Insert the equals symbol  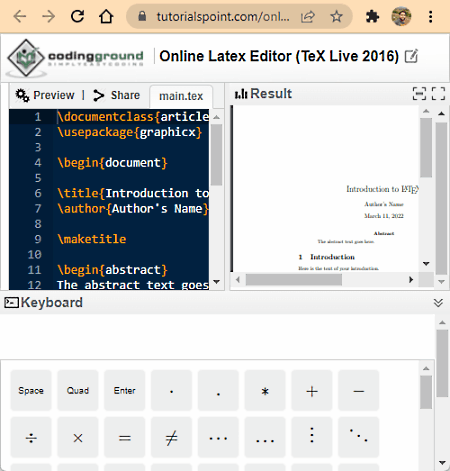pos(125,437)
